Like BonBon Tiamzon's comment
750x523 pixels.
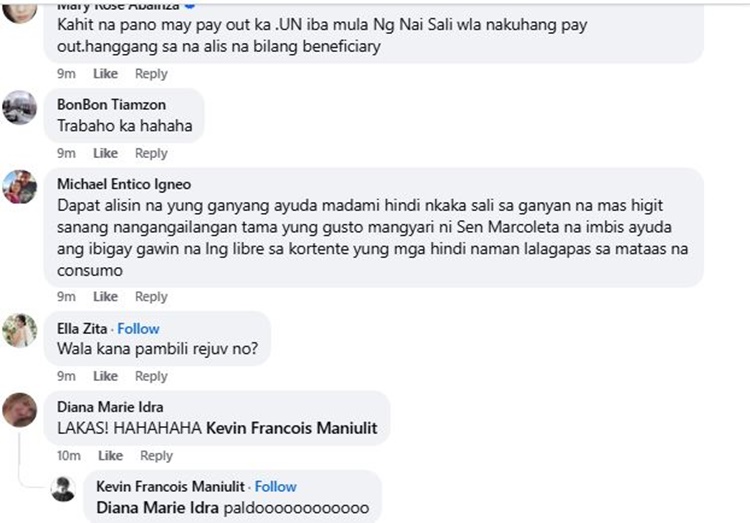105,153
